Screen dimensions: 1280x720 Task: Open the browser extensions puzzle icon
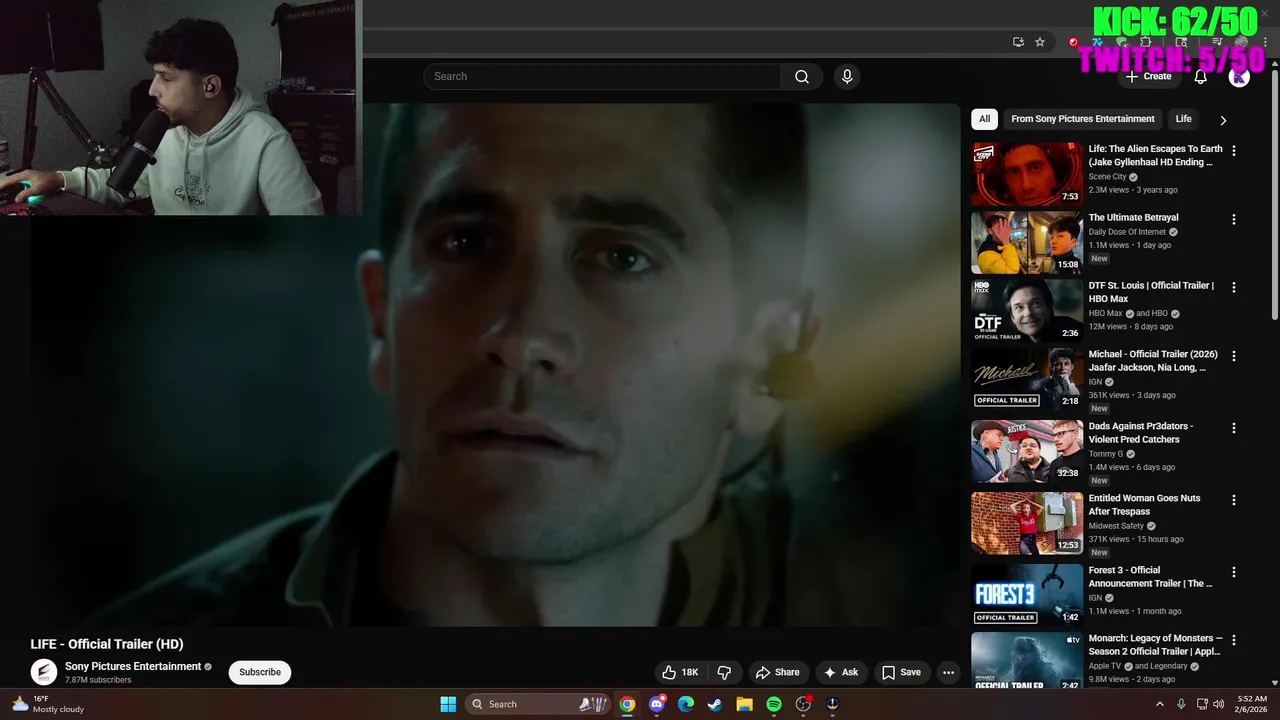tap(1146, 42)
